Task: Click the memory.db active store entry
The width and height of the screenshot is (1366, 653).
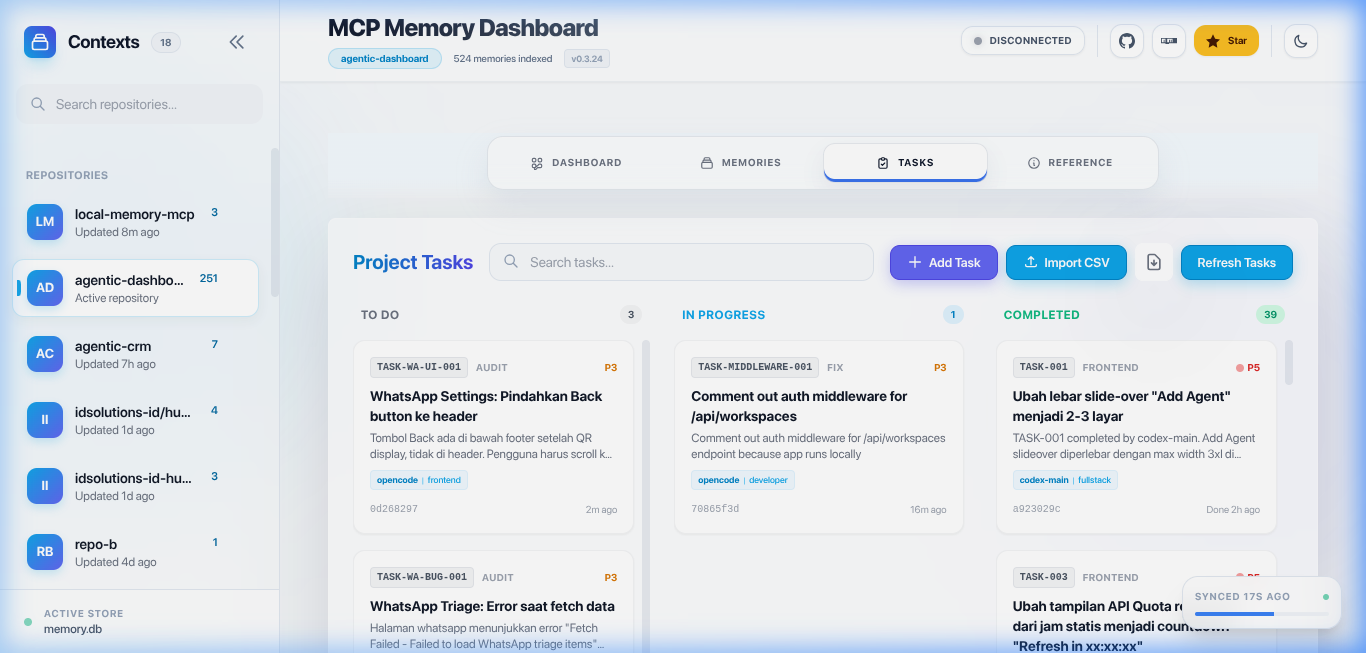Action: pos(73,629)
